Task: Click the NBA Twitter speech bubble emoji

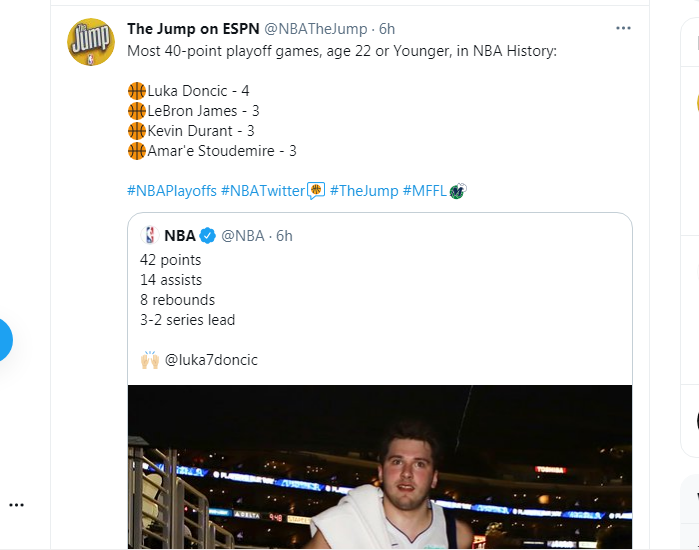Action: point(316,191)
